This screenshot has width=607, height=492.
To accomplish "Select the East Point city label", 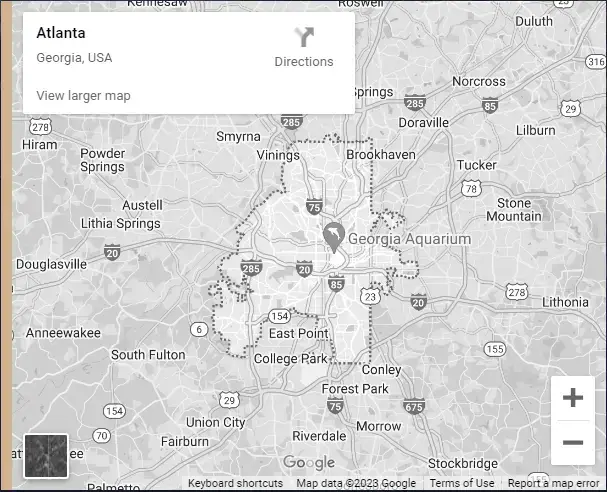I will [x=298, y=334].
